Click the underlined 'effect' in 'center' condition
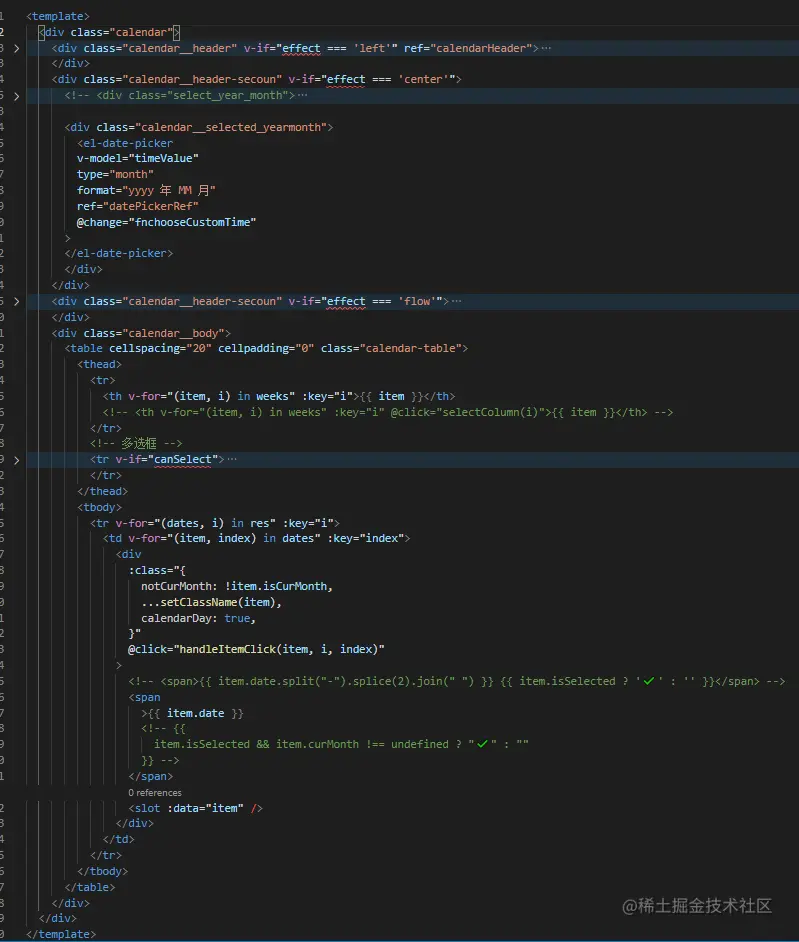 pos(345,79)
